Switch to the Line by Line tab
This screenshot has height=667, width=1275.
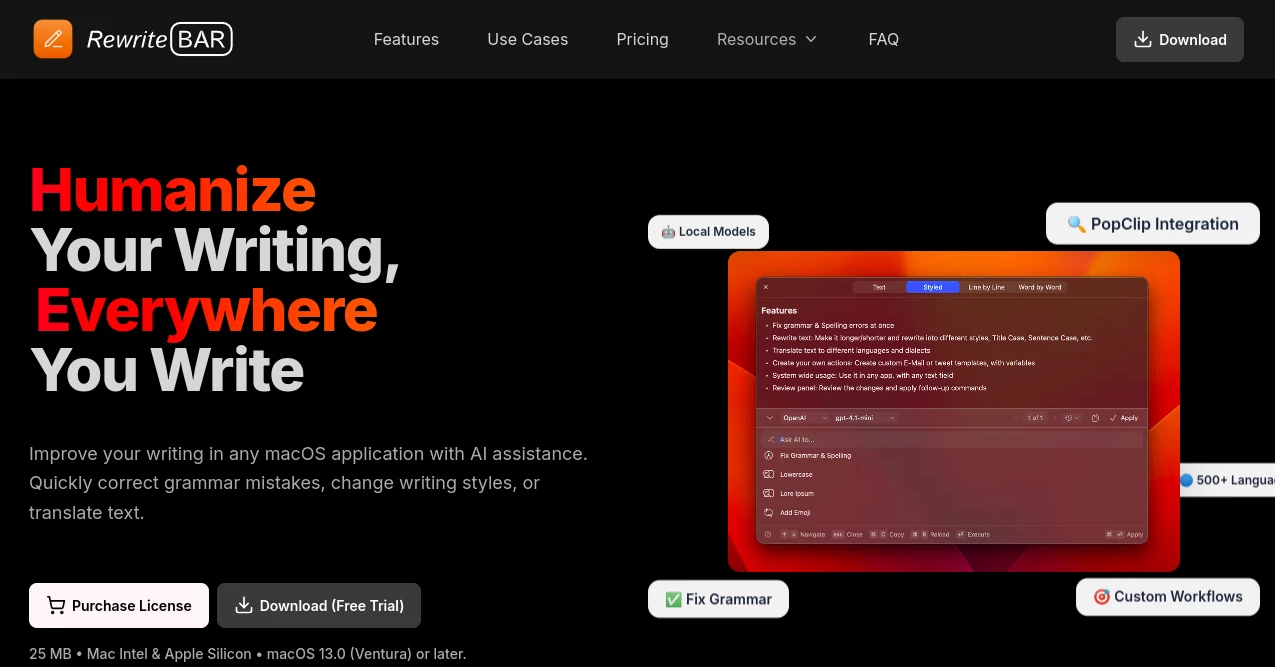click(987, 287)
